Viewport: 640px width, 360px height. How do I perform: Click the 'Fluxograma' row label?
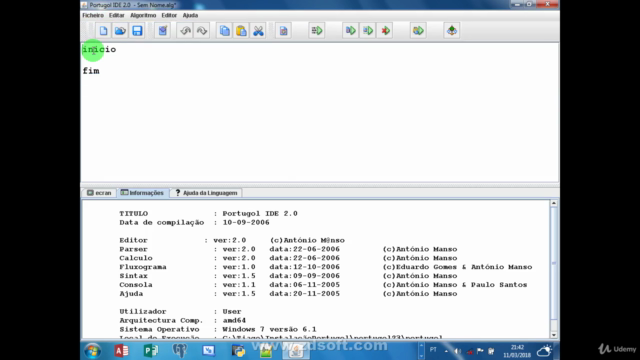pos(143,267)
